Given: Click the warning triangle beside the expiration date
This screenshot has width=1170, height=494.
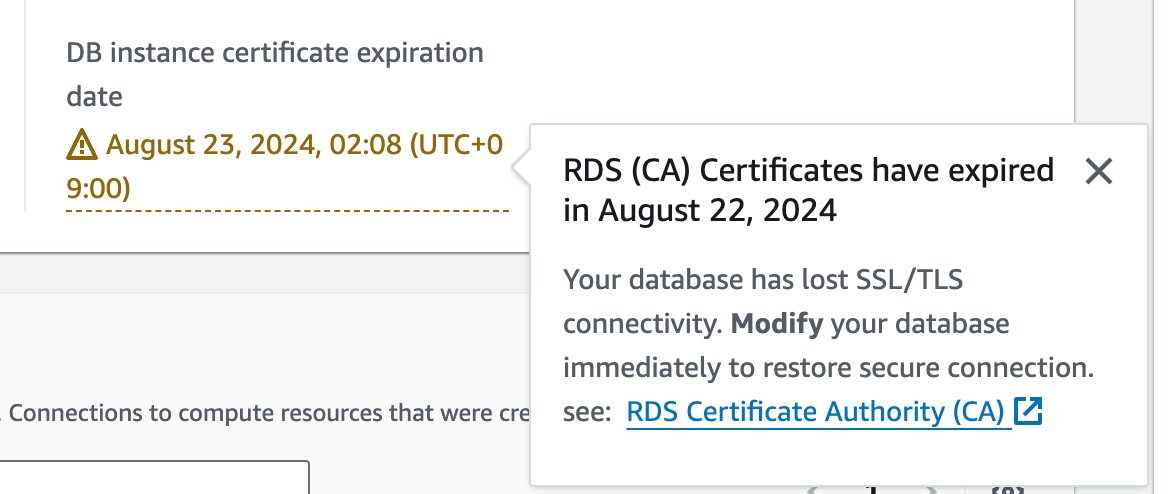Looking at the screenshot, I should point(81,147).
